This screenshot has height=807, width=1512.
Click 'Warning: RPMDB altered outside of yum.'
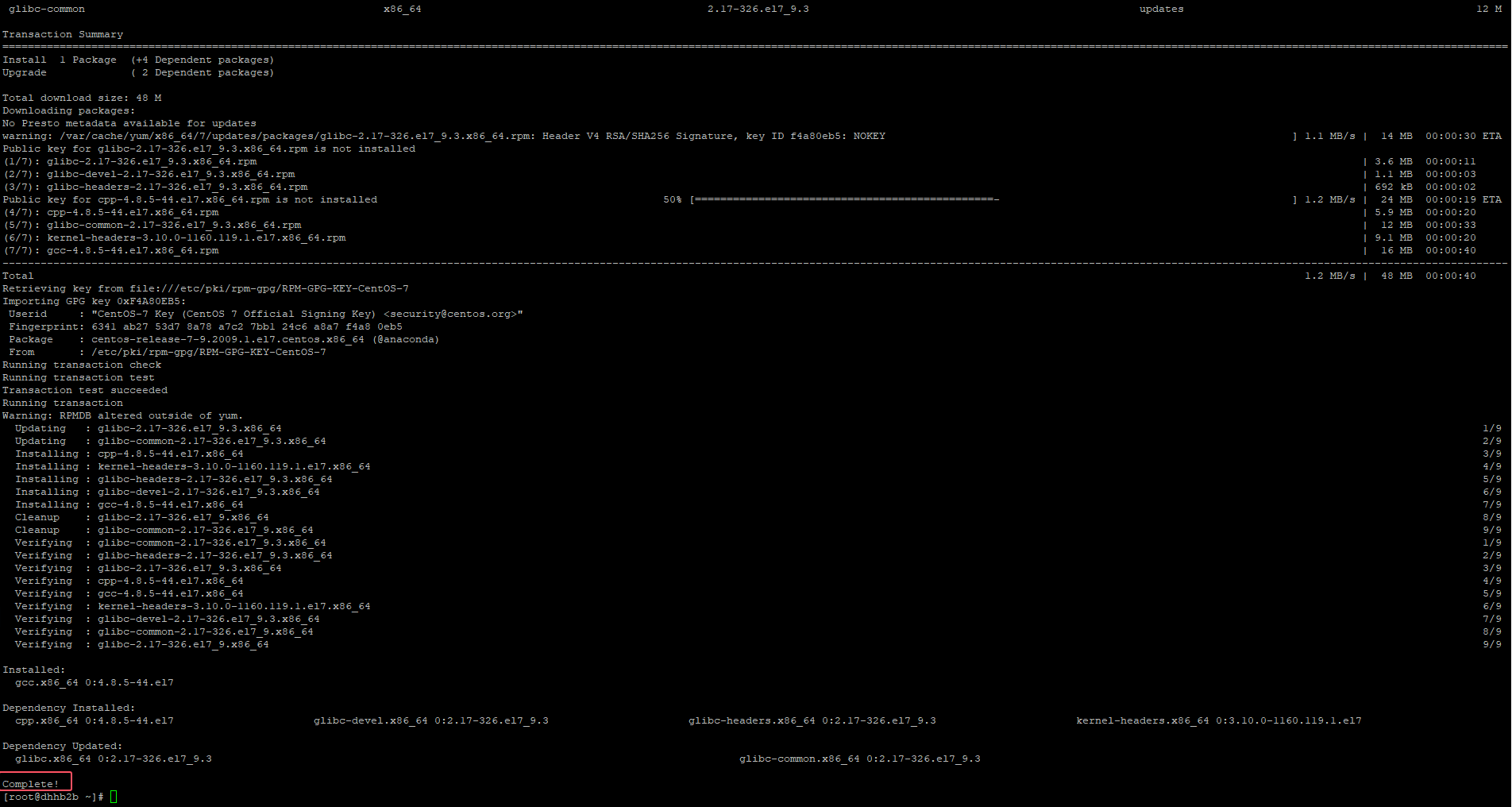coord(123,415)
